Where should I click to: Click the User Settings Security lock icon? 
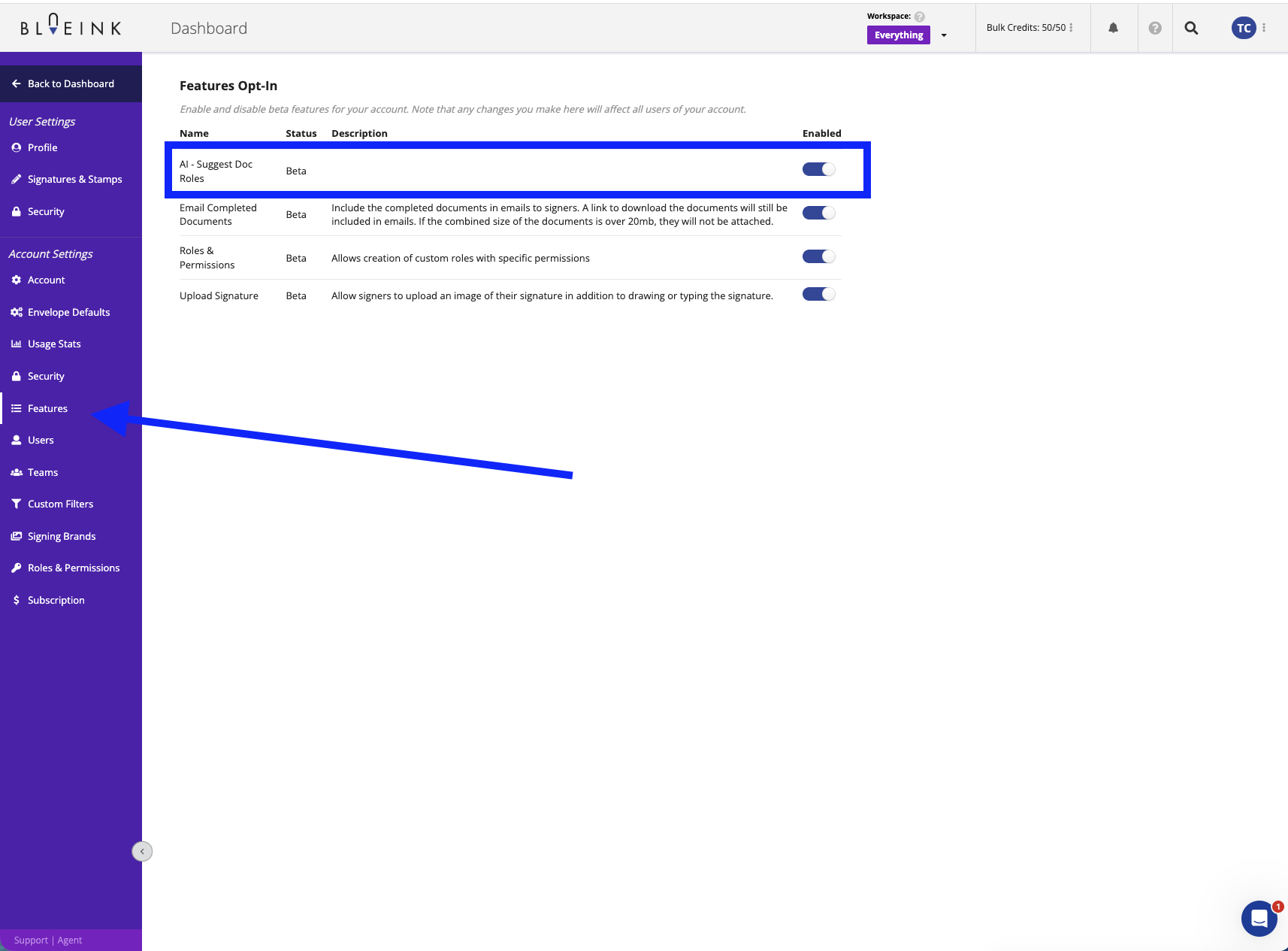coord(16,211)
